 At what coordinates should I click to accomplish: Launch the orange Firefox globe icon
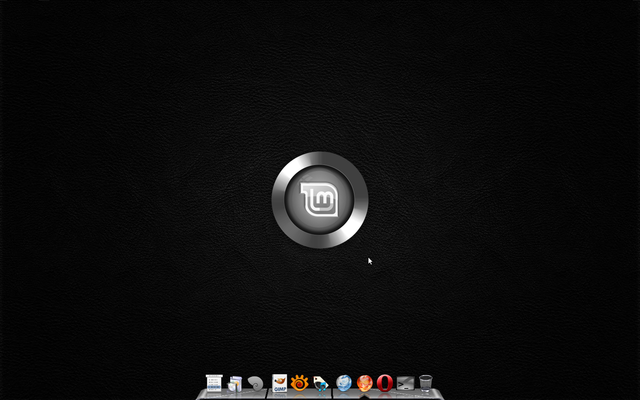[x=364, y=383]
